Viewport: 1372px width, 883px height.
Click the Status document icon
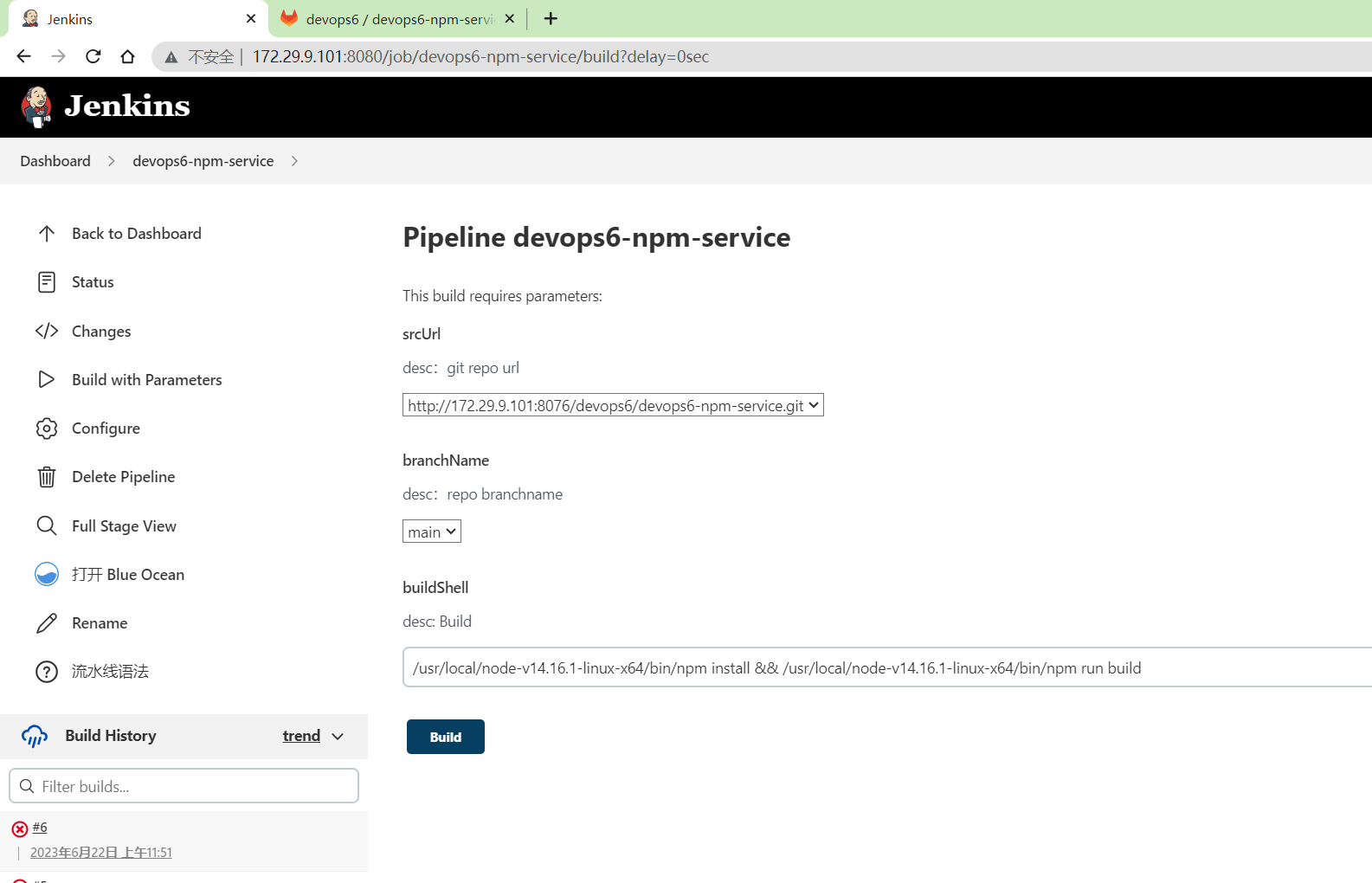[47, 282]
